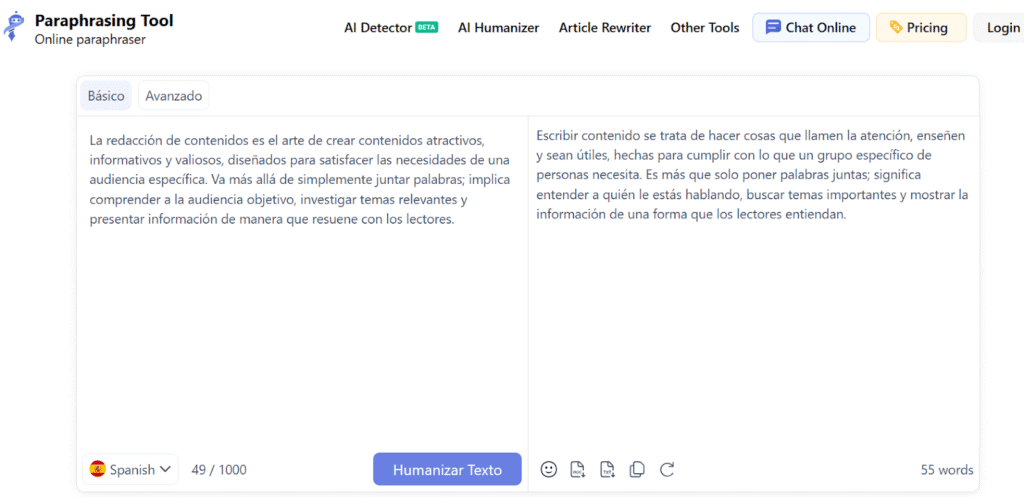The height and width of the screenshot is (497, 1024).
Task: Open the Chat Online button
Action: click(811, 28)
